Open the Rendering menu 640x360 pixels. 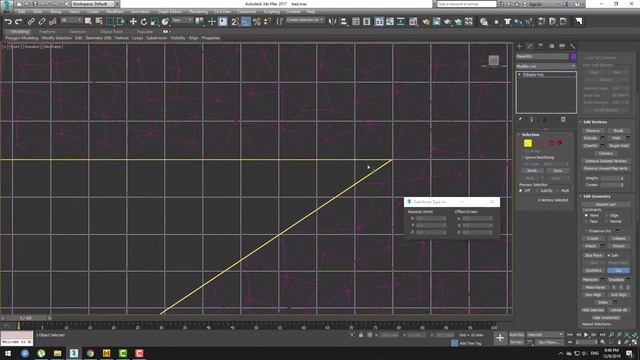(198, 12)
